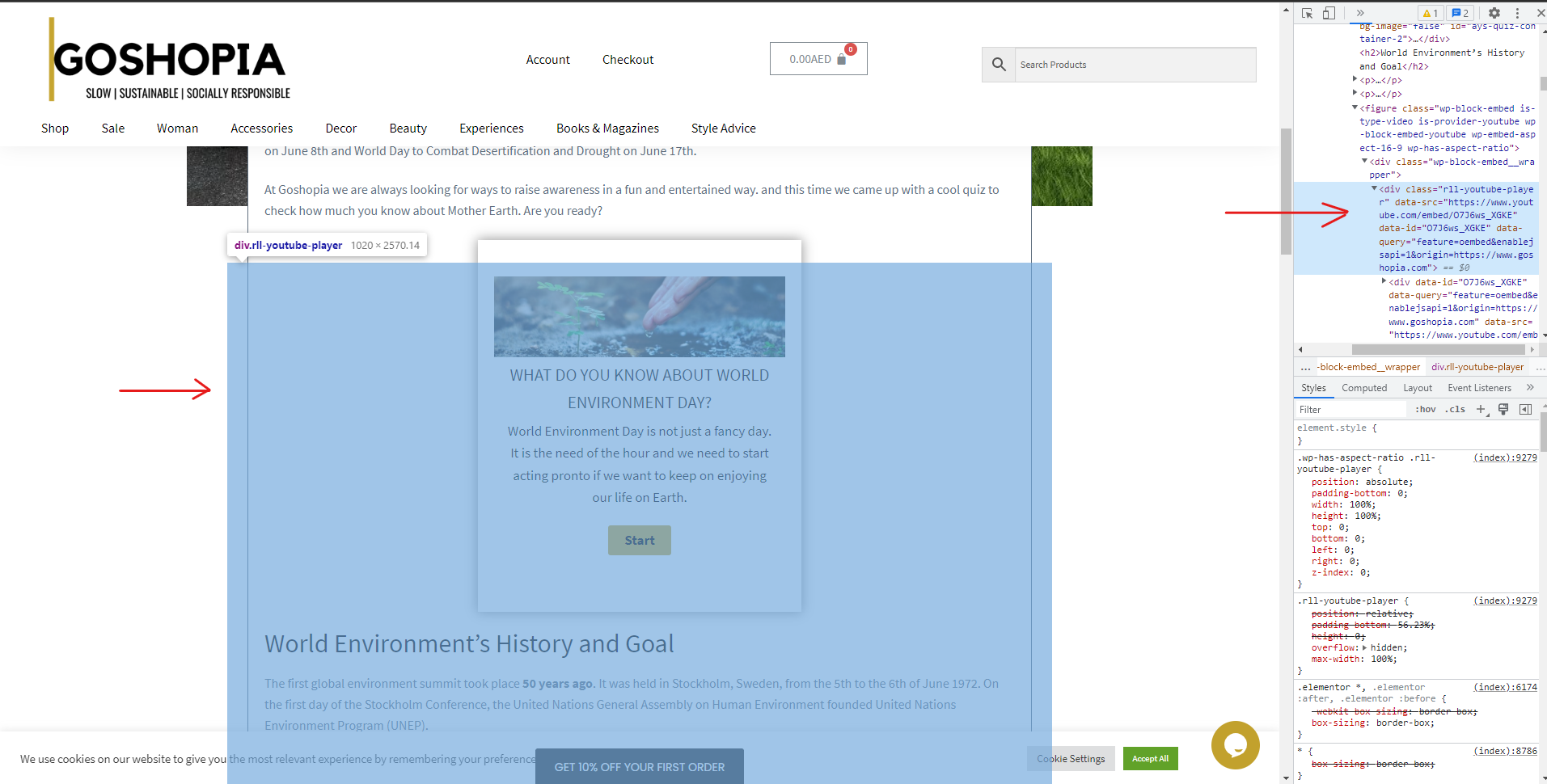Go to the Account page

548,60
